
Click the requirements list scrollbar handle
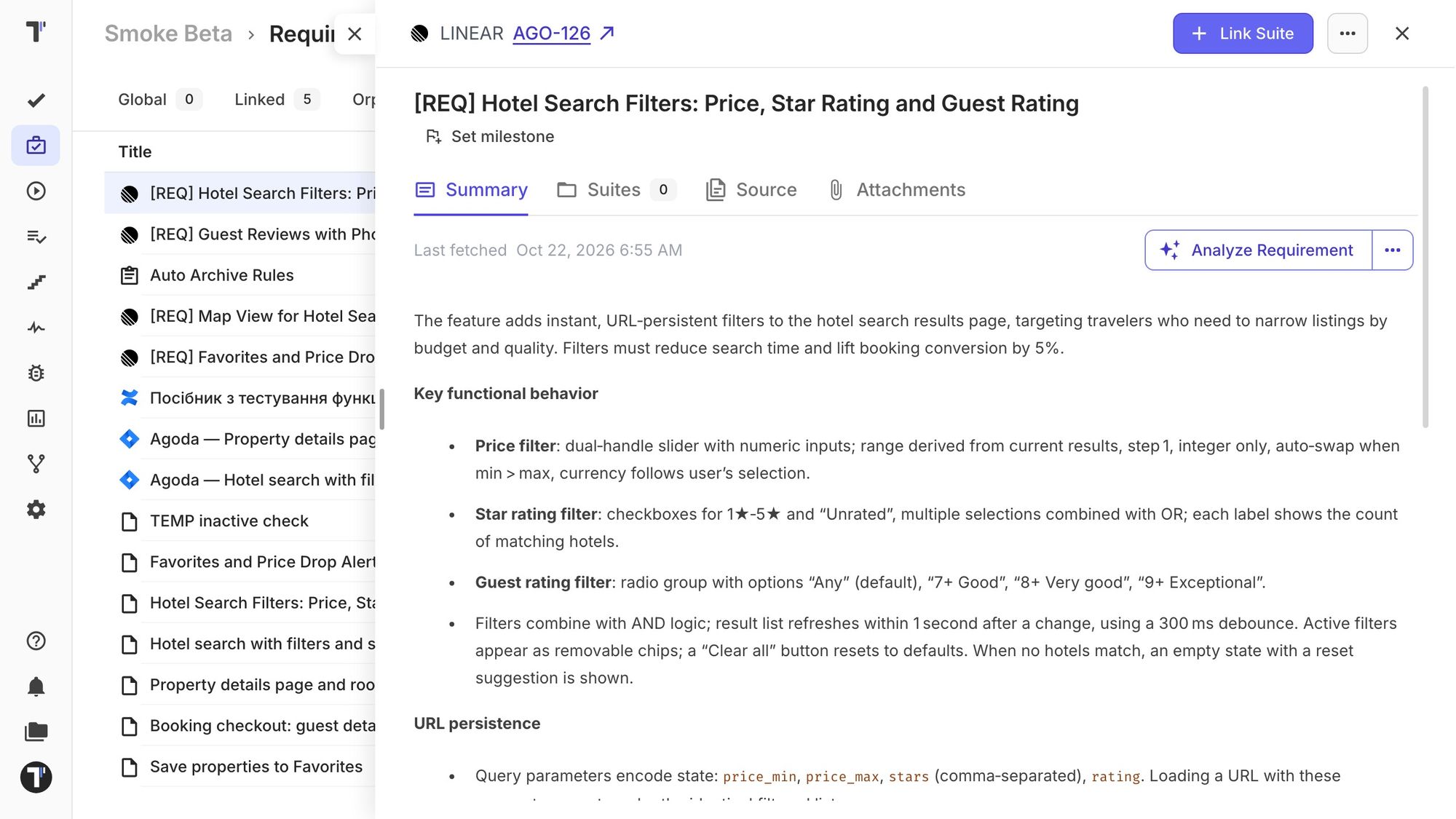(381, 409)
